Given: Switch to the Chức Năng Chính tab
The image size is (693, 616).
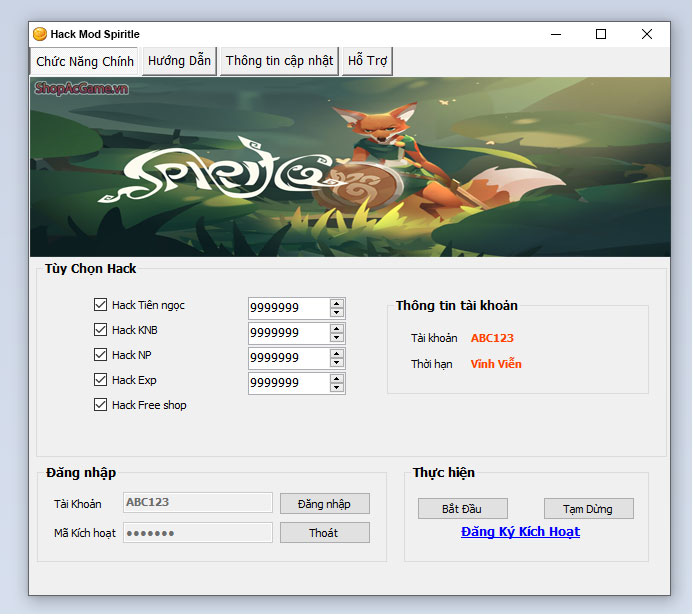Looking at the screenshot, I should [x=85, y=61].
